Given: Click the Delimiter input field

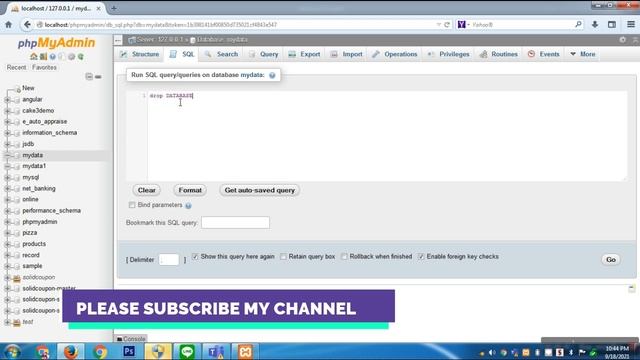Looking at the screenshot, I should pos(169,260).
